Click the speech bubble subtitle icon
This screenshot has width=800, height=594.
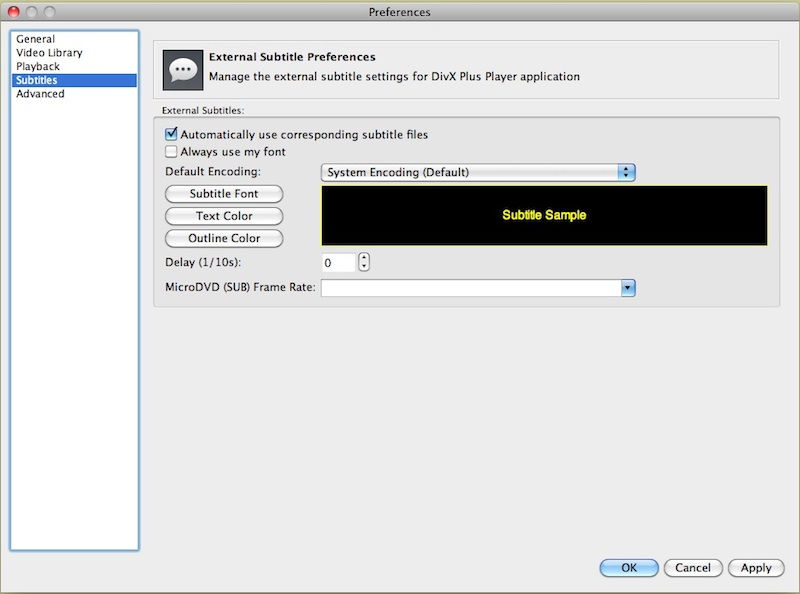(x=183, y=68)
